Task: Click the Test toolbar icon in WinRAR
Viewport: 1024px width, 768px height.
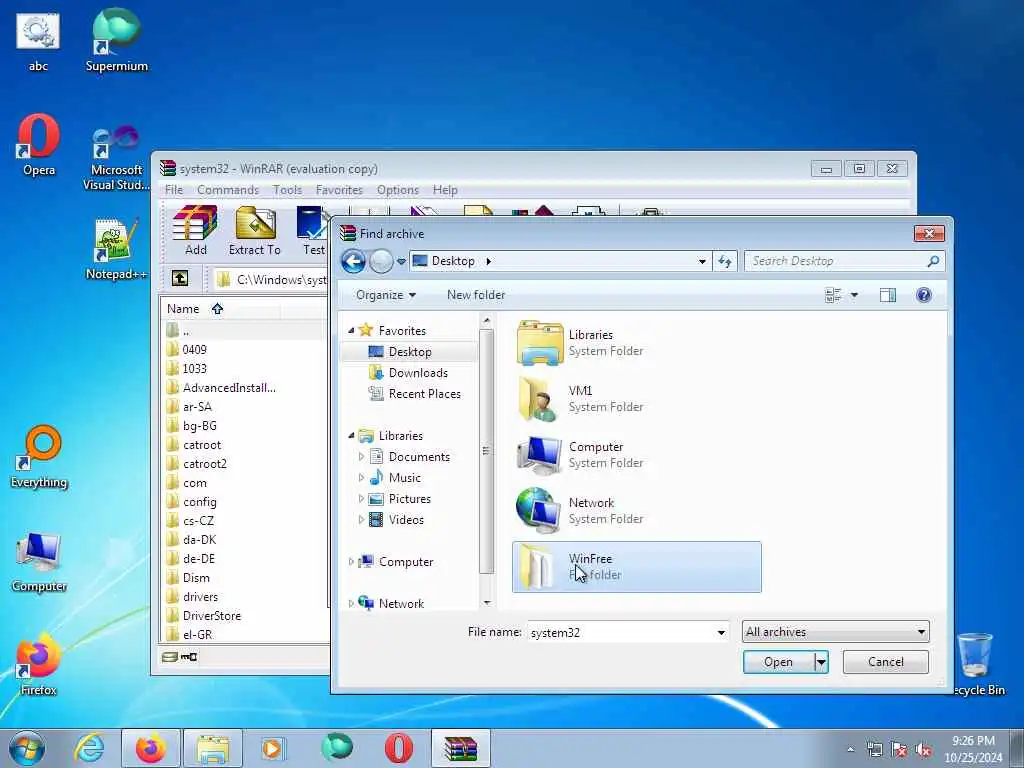Action: point(313,230)
